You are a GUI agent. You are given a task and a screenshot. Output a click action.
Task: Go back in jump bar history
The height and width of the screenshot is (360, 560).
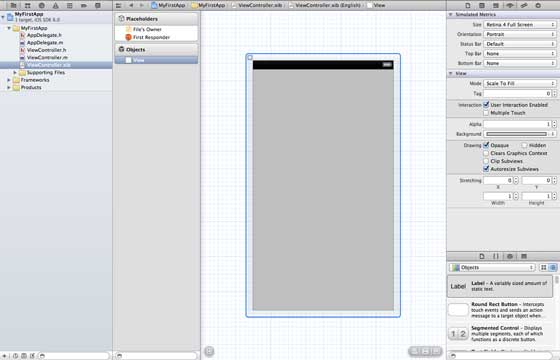point(131,5)
